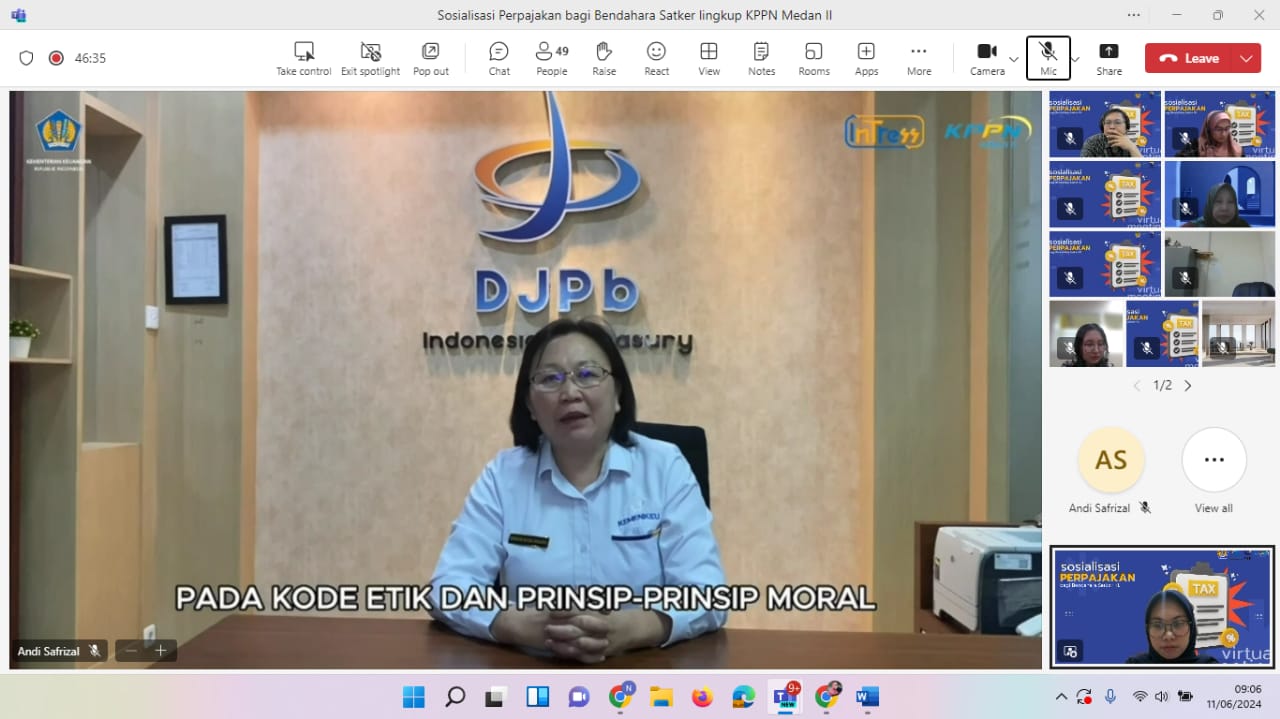Leave the meeting
The width and height of the screenshot is (1280, 719).
(1190, 58)
